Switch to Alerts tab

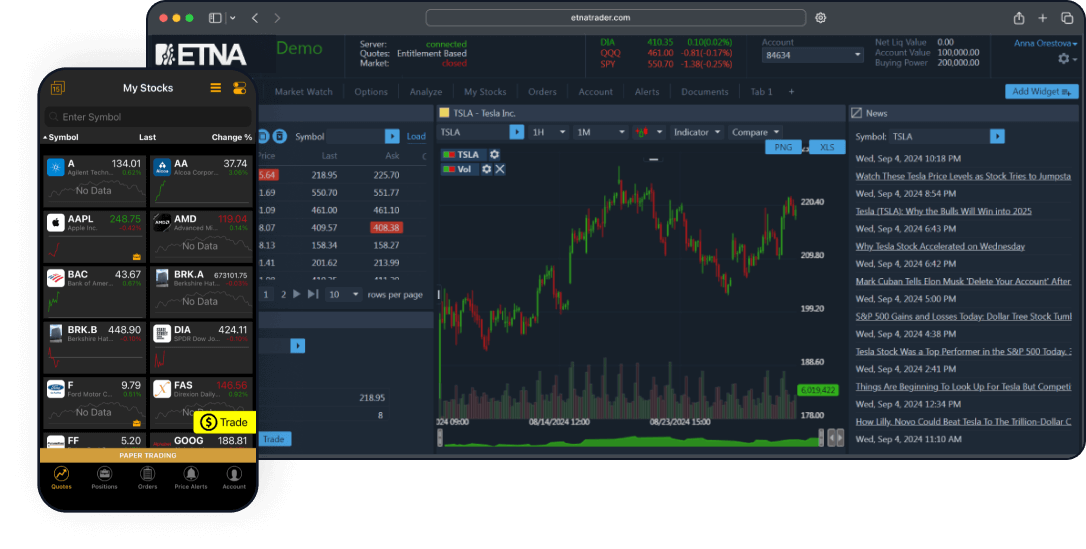click(x=647, y=91)
